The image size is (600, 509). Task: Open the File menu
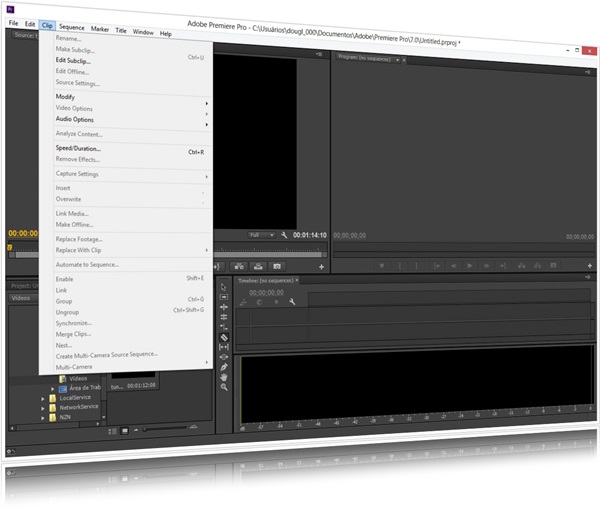13,23
